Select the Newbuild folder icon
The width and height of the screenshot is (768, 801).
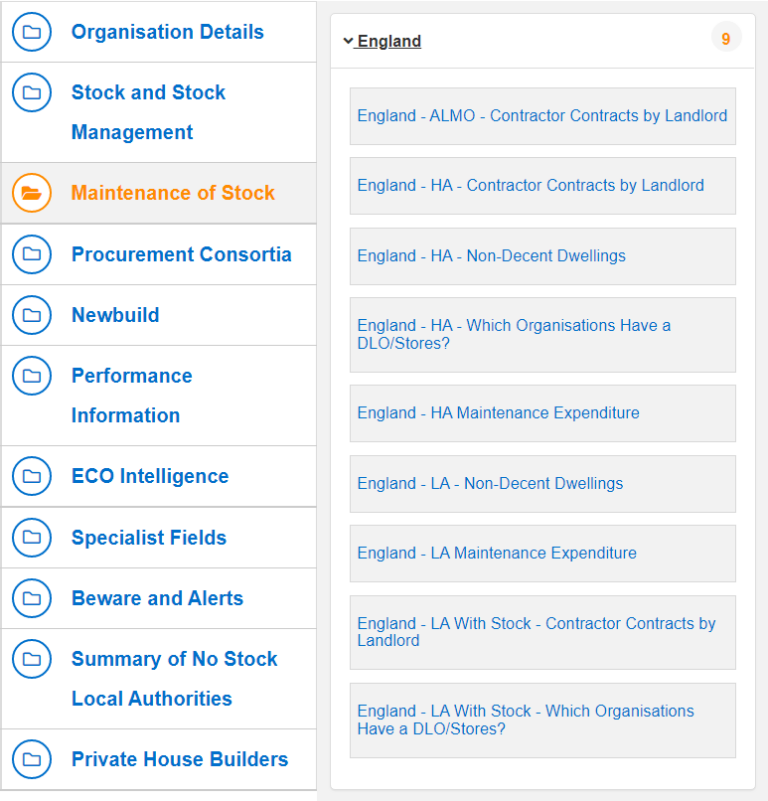32,315
